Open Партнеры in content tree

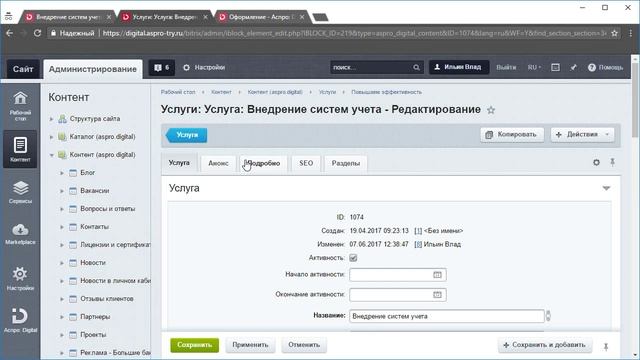95,317
